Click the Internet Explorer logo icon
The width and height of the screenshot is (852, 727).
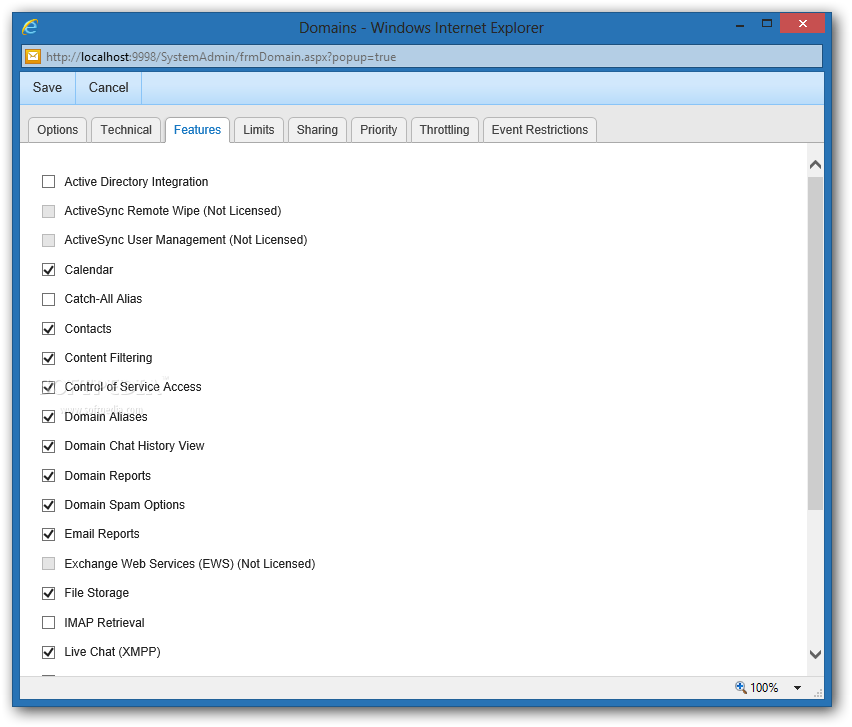[30, 27]
